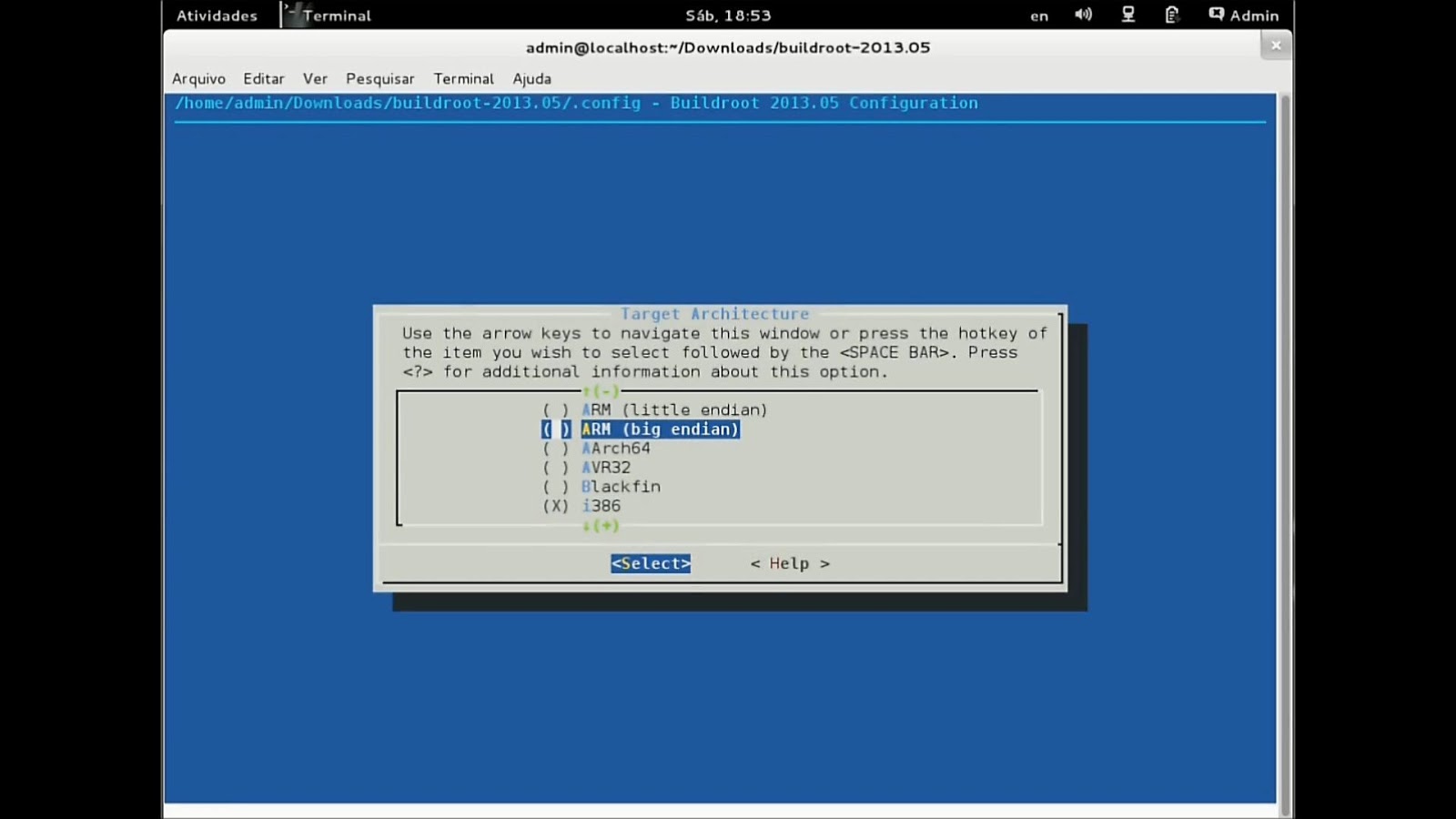This screenshot has width=1456, height=819.
Task: Open the Editar menu
Action: click(263, 79)
